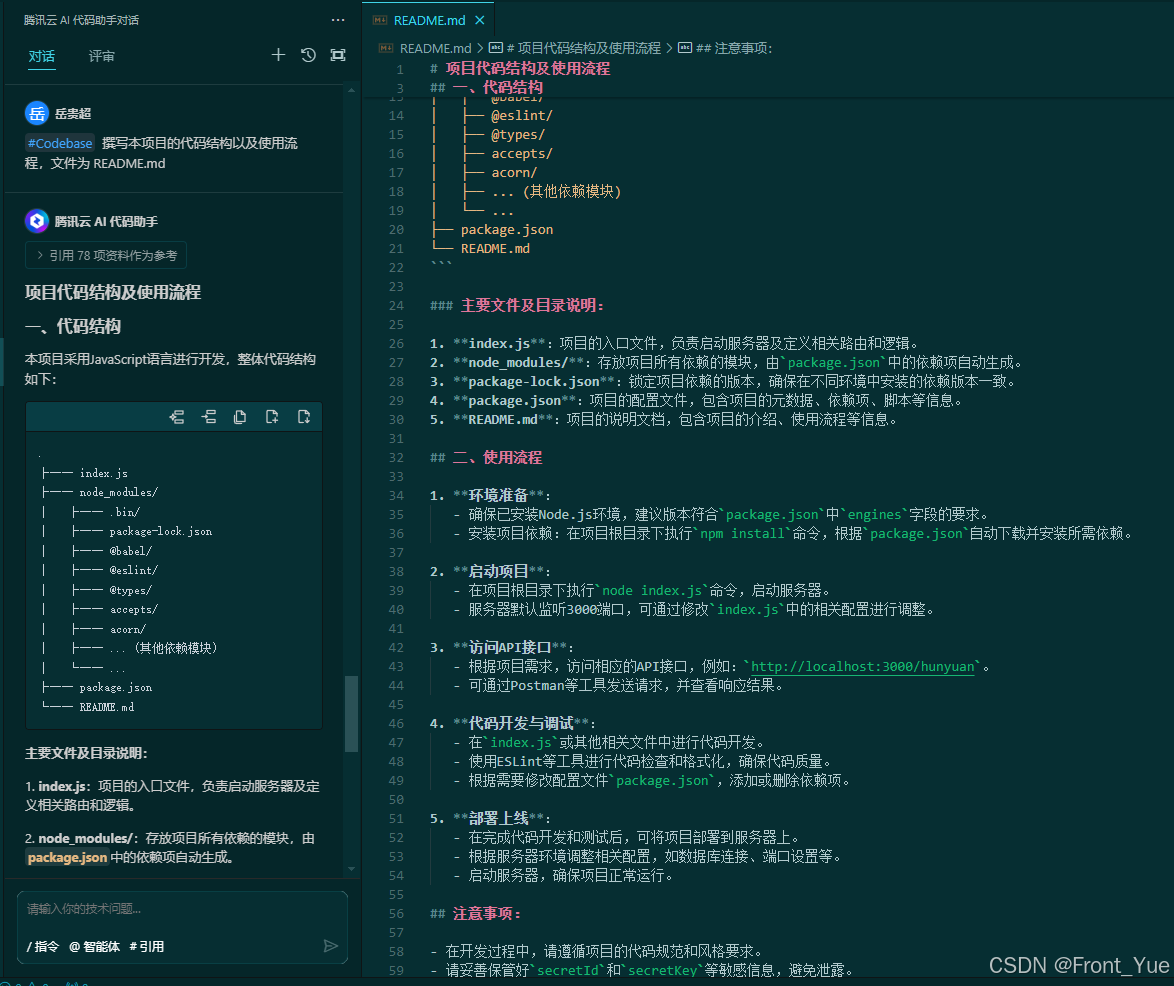Click chat scroll up arrow
This screenshot has width=1174, height=986.
[351, 91]
